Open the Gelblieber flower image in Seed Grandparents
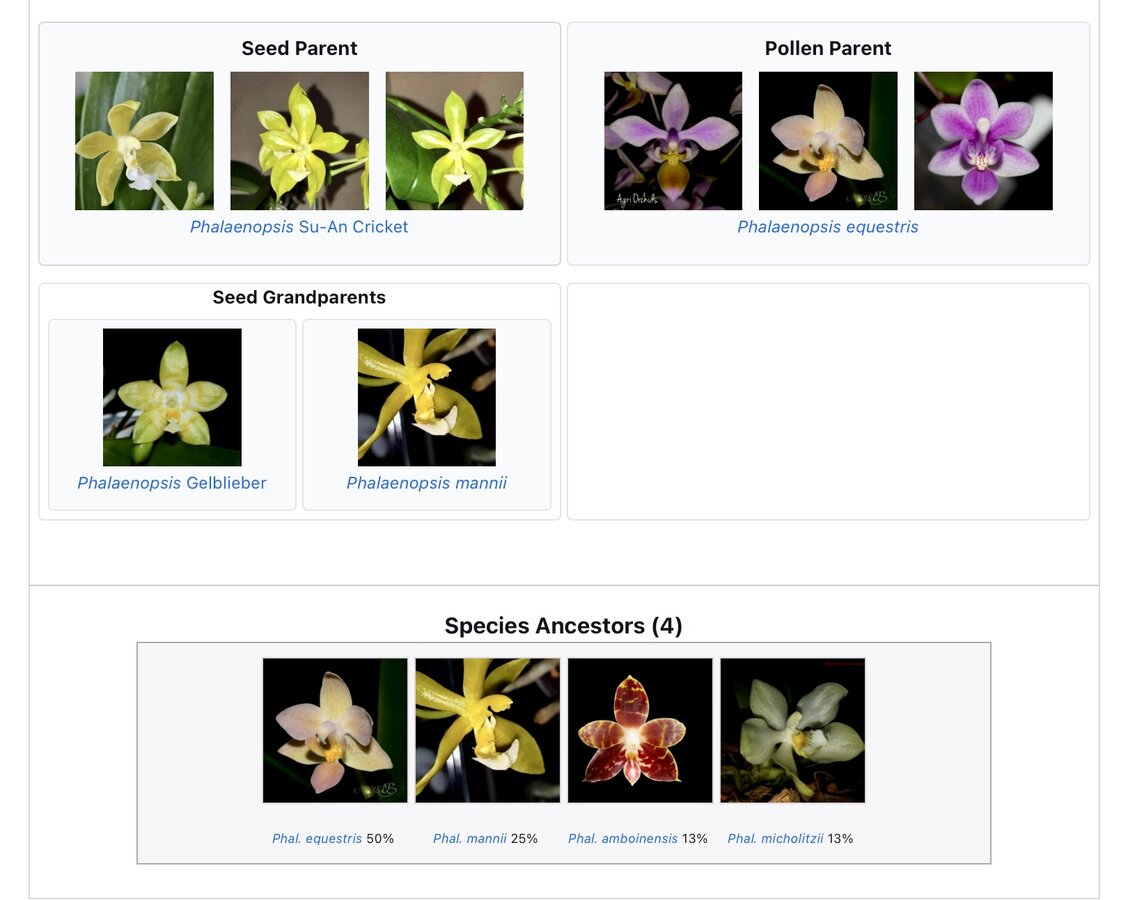Viewport: 1128px width, 900px height. [x=172, y=397]
